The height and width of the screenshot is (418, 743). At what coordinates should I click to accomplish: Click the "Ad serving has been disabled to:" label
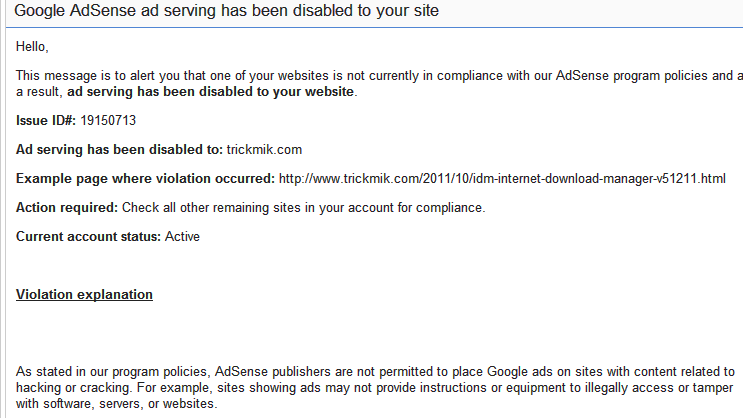119,150
